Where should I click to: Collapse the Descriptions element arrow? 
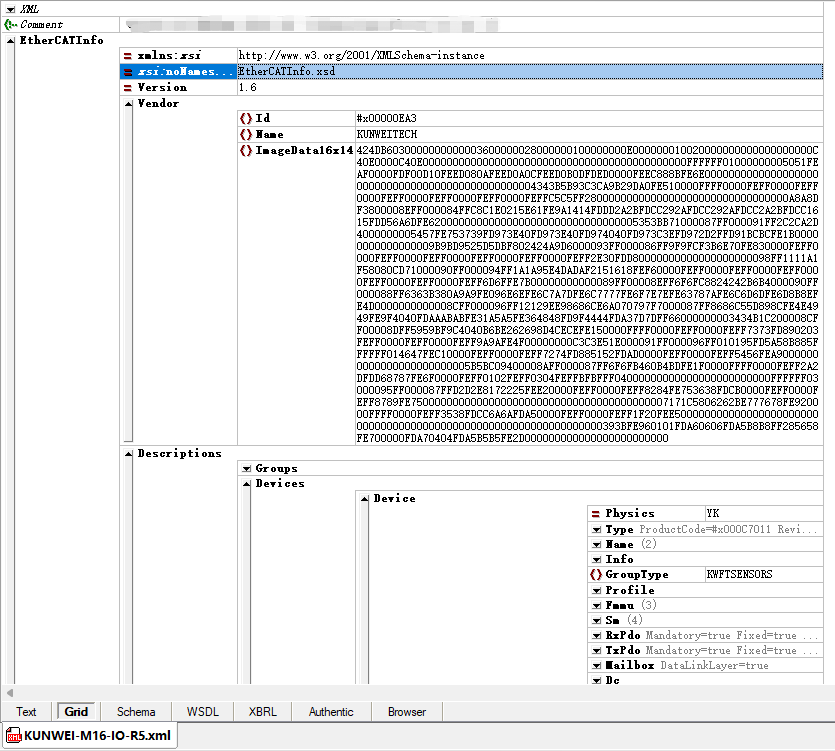pyautogui.click(x=128, y=454)
